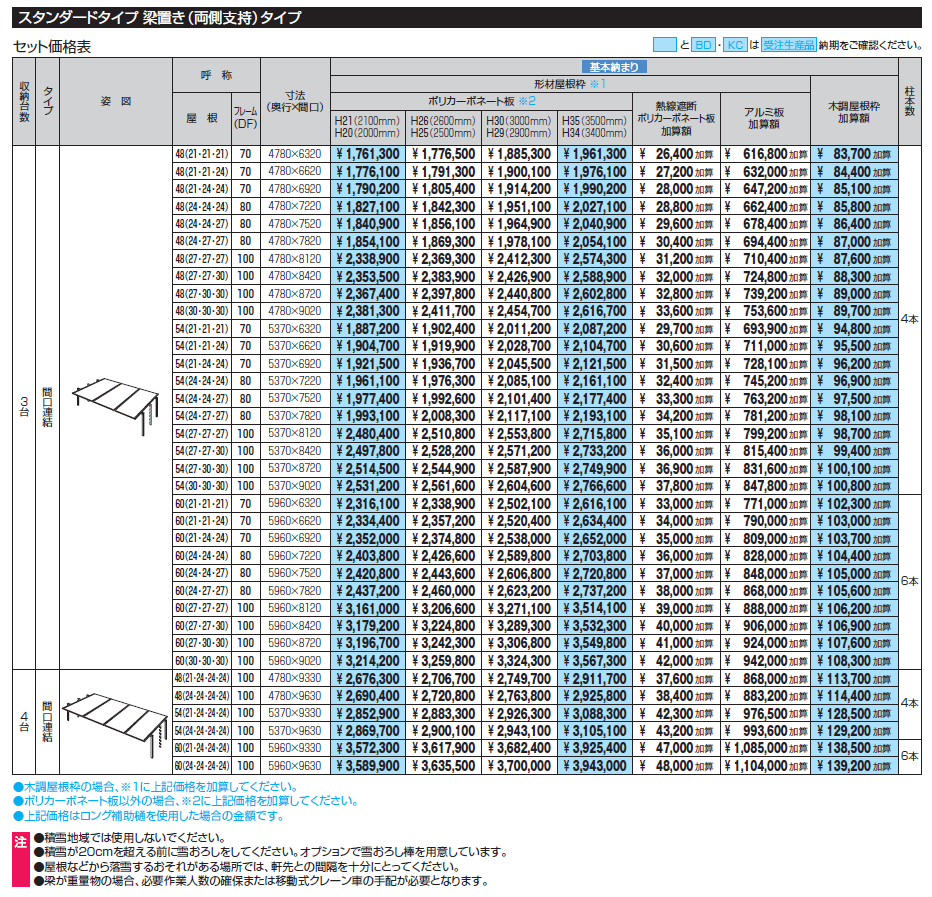Select the H21(2100mm) column header
This screenshot has height=897, width=932.
click(x=366, y=121)
